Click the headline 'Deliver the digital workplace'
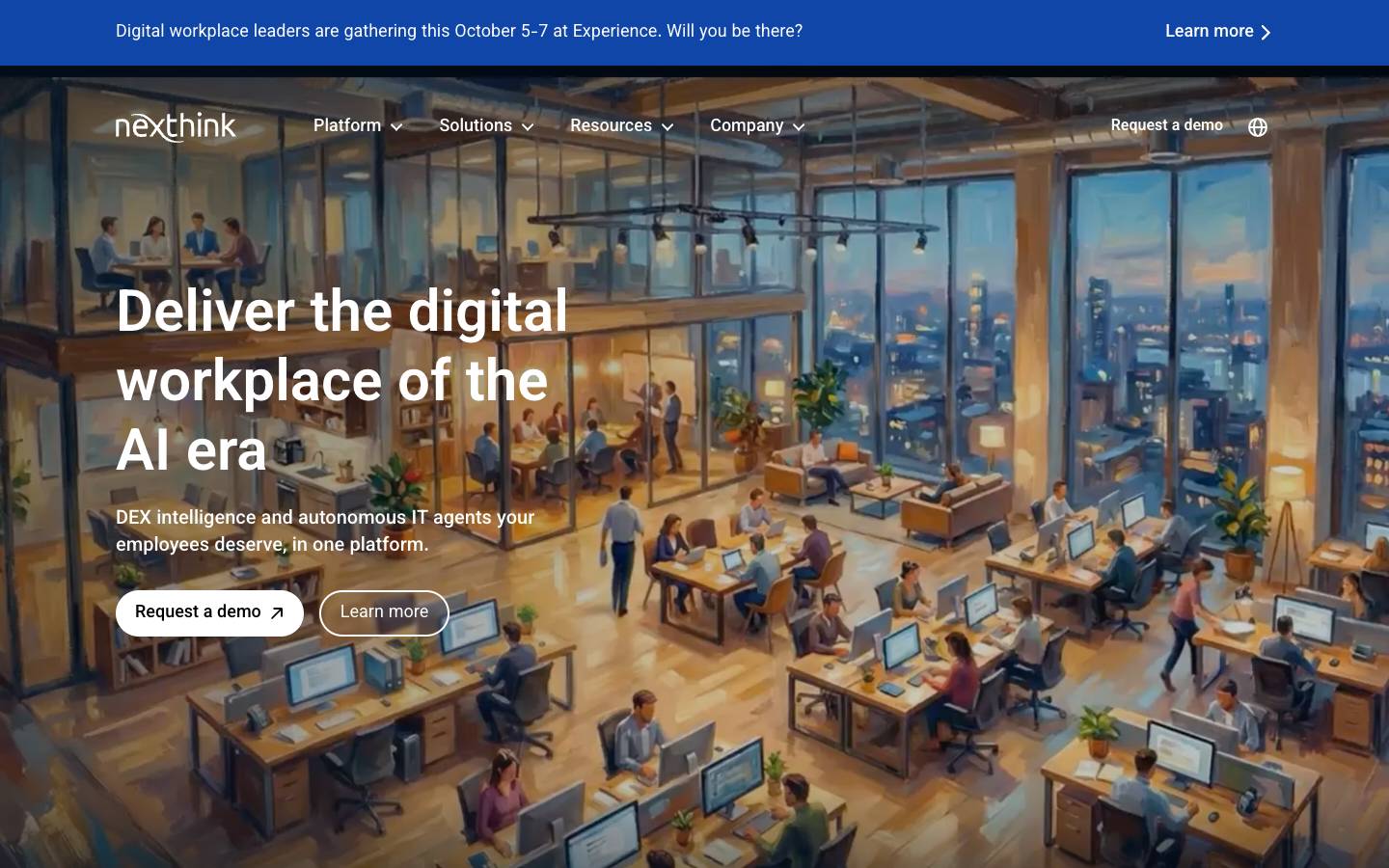 pyautogui.click(x=342, y=380)
